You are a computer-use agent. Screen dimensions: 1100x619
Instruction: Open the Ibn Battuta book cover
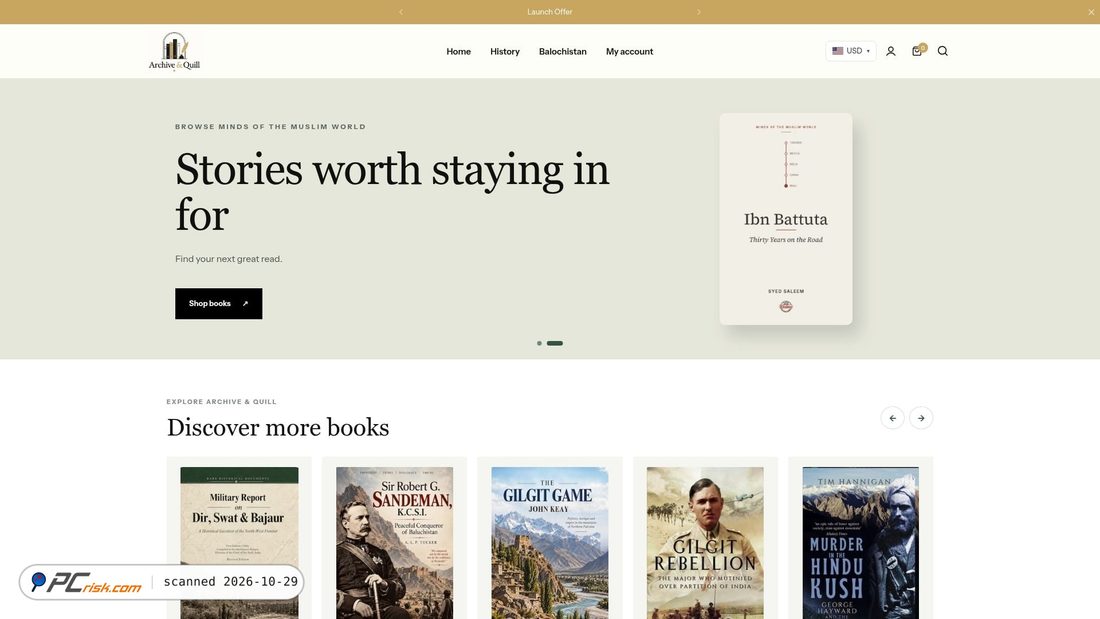[786, 219]
